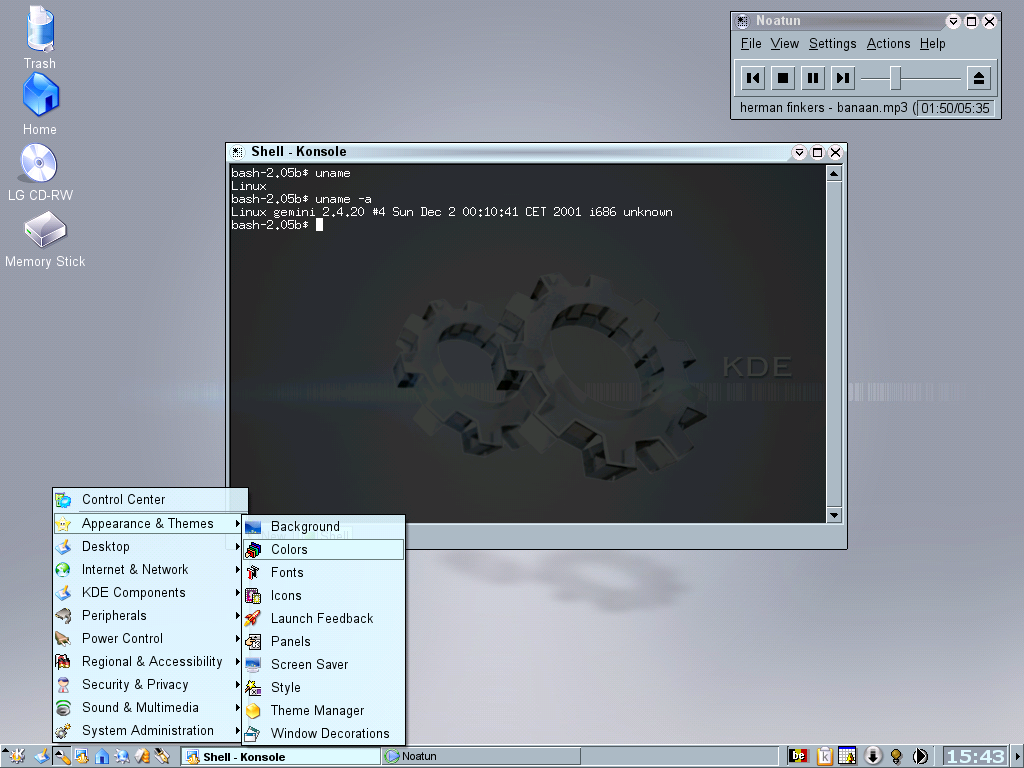Screen dimensions: 1024x768
Task: Open the Noatun Settings menu
Action: click(x=833, y=44)
